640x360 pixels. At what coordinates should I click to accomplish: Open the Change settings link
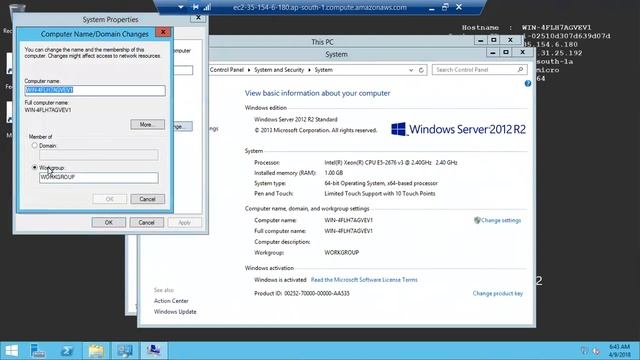pos(501,220)
